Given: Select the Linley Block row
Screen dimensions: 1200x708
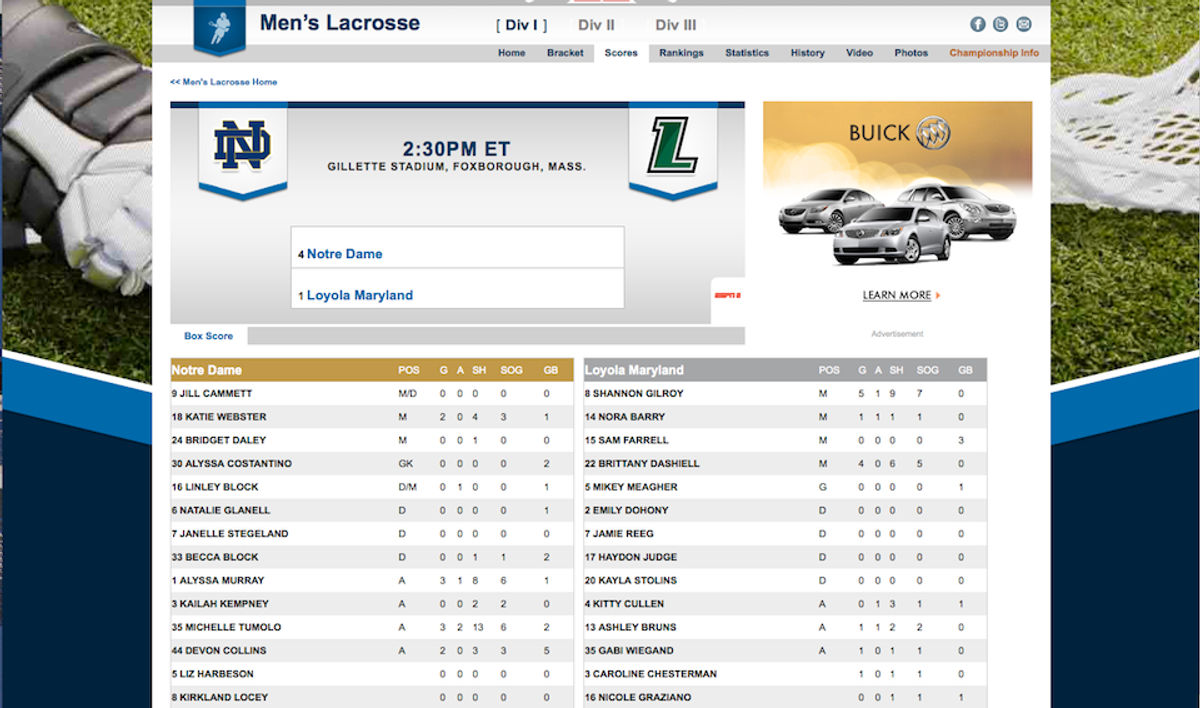Looking at the screenshot, I should [x=372, y=487].
